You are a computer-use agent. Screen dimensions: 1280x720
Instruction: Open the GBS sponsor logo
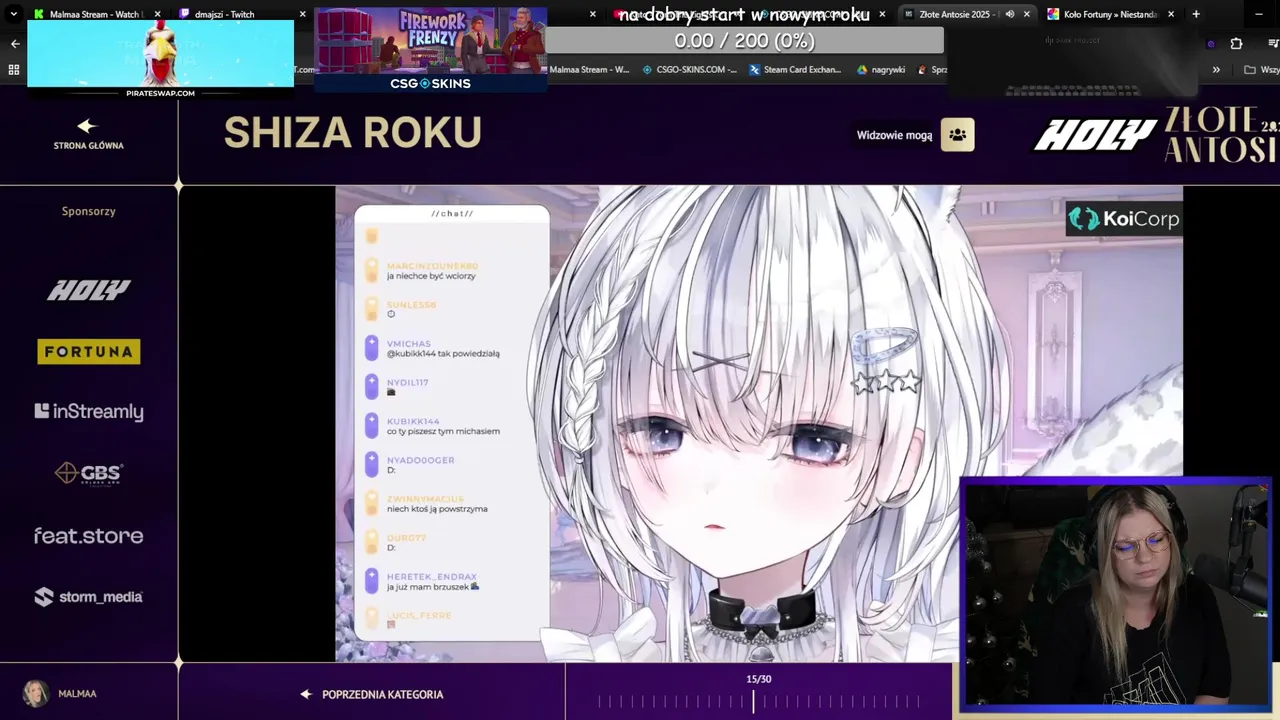click(89, 473)
